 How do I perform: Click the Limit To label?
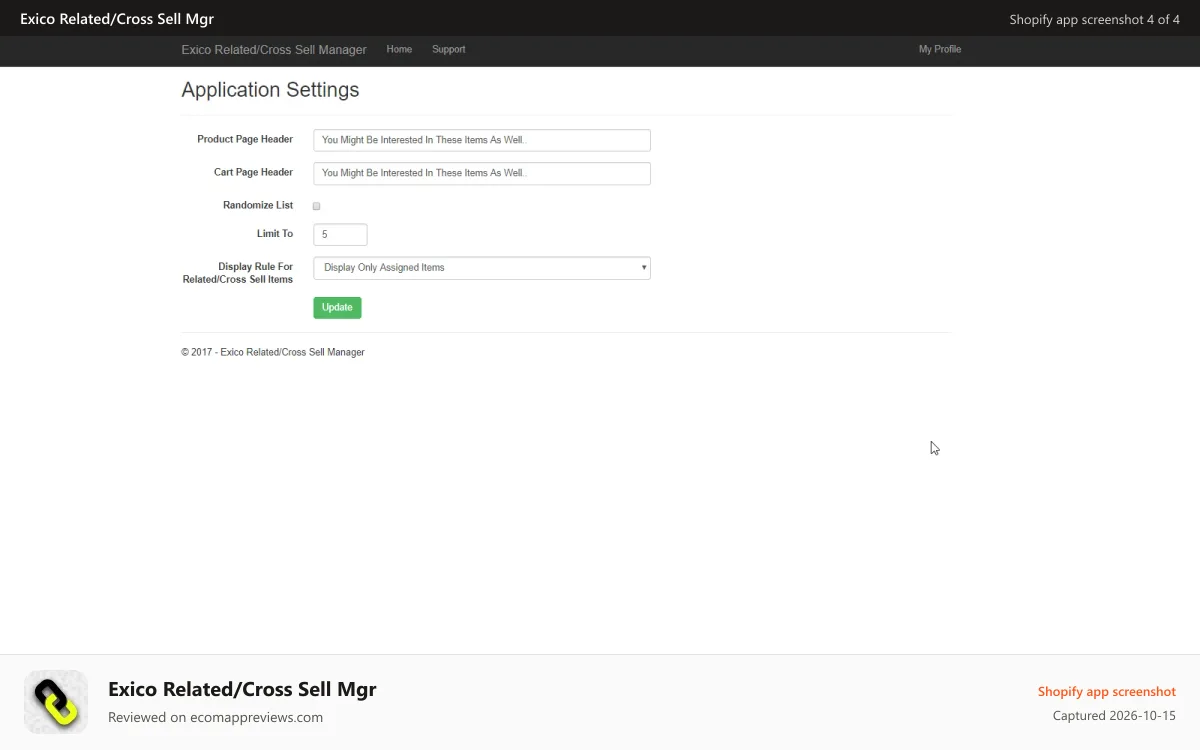[275, 233]
